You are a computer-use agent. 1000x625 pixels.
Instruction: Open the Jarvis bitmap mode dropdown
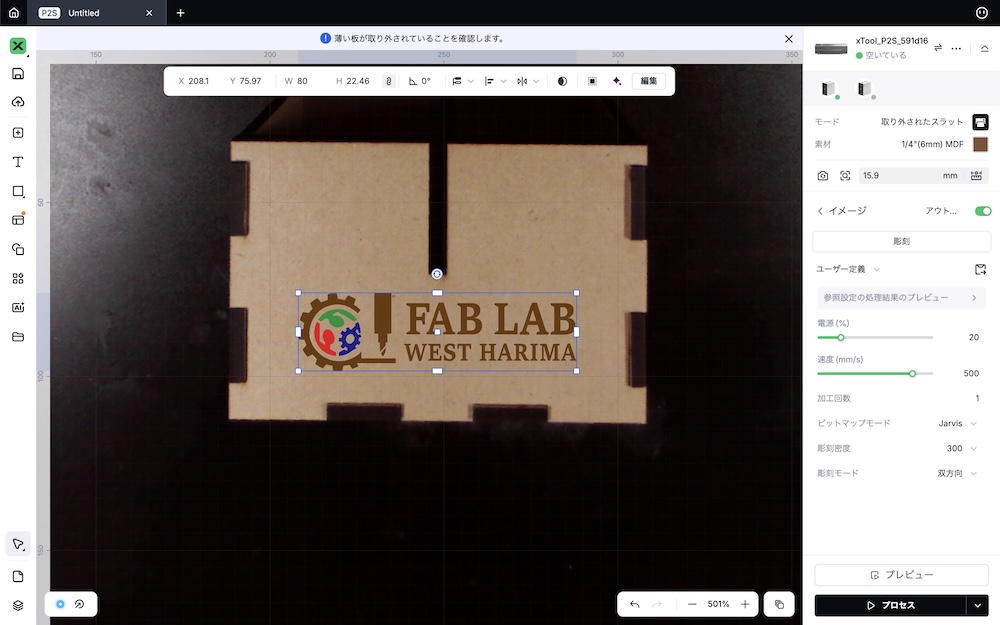957,423
